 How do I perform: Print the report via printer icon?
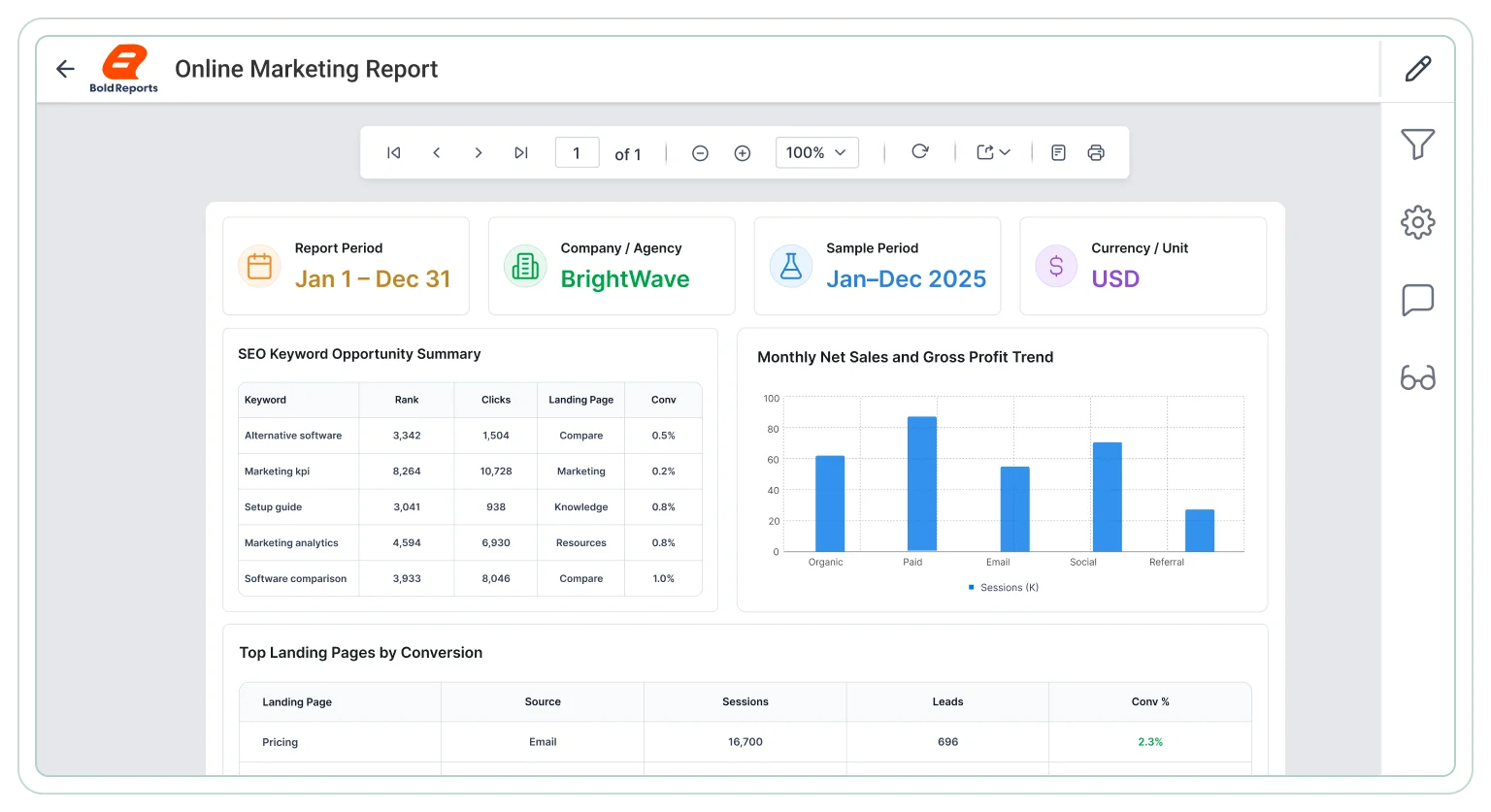click(x=1096, y=152)
